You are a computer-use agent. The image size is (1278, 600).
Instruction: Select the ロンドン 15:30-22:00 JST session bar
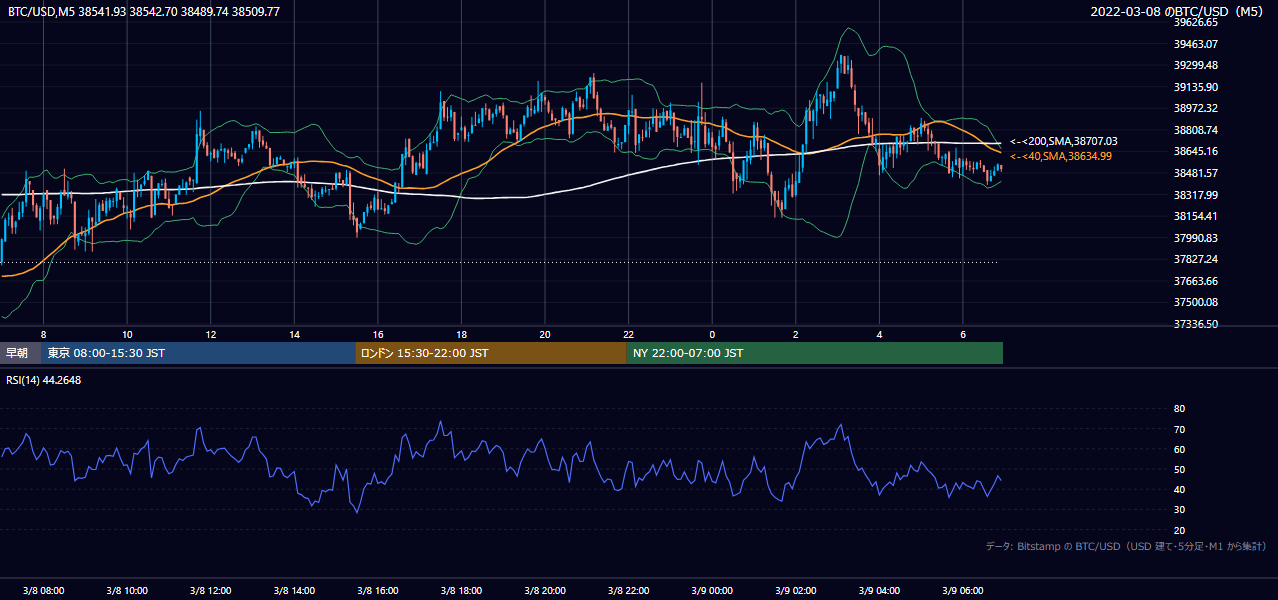tap(491, 353)
